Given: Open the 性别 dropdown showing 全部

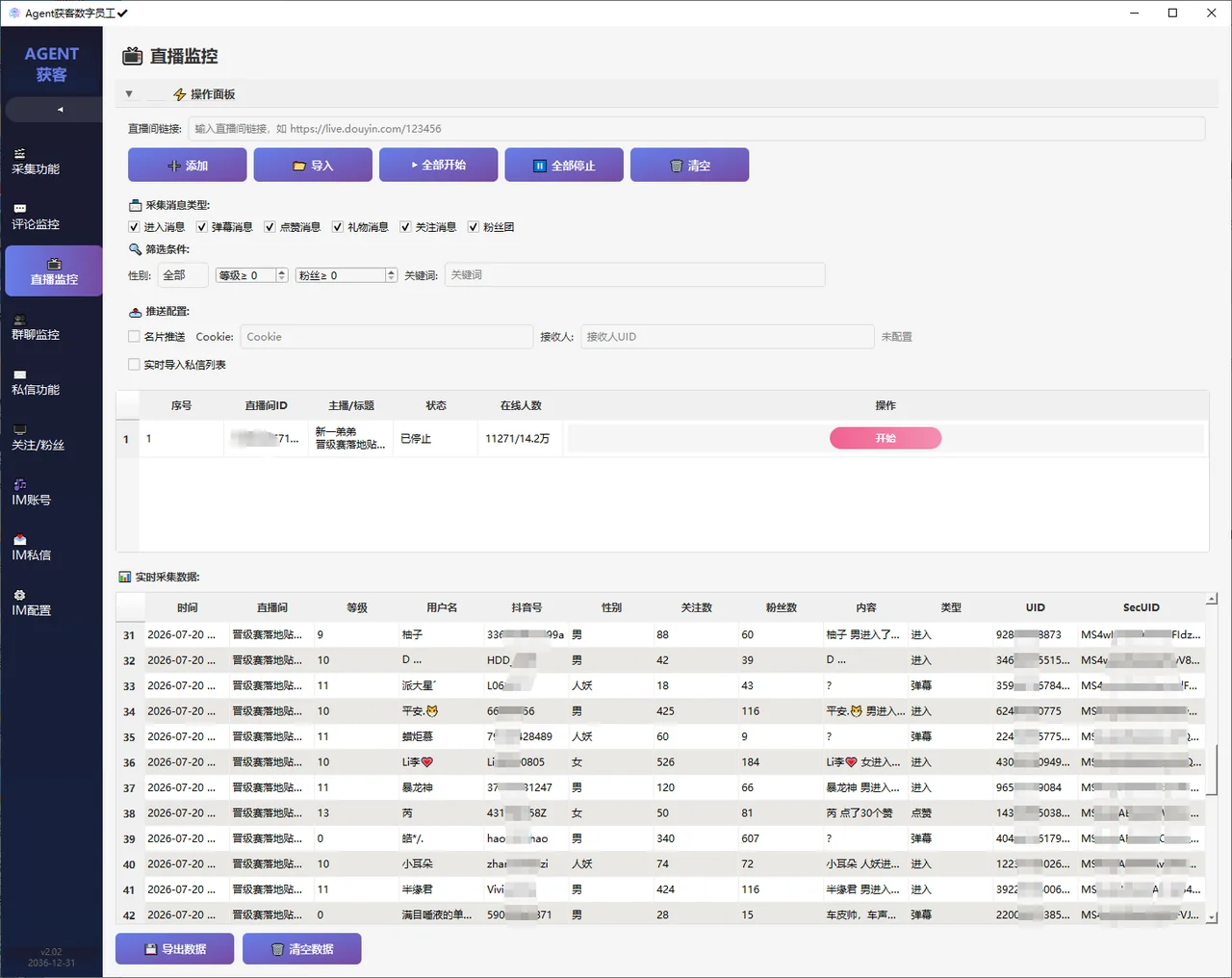Looking at the screenshot, I should [x=183, y=275].
